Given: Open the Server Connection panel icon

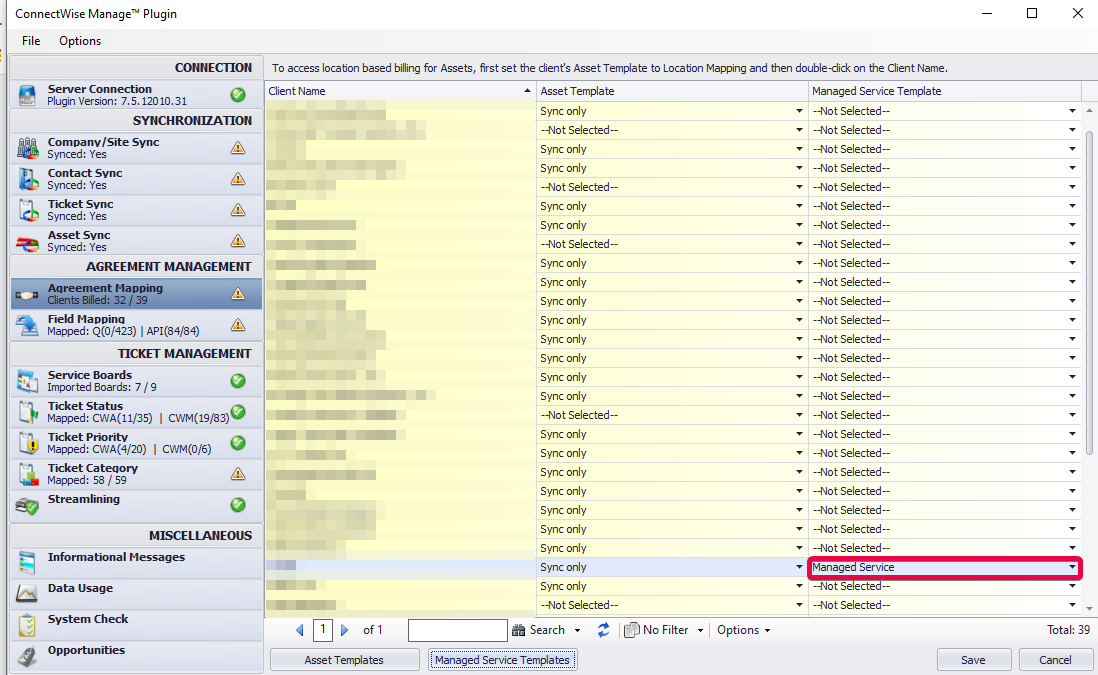Looking at the screenshot, I should pos(27,95).
